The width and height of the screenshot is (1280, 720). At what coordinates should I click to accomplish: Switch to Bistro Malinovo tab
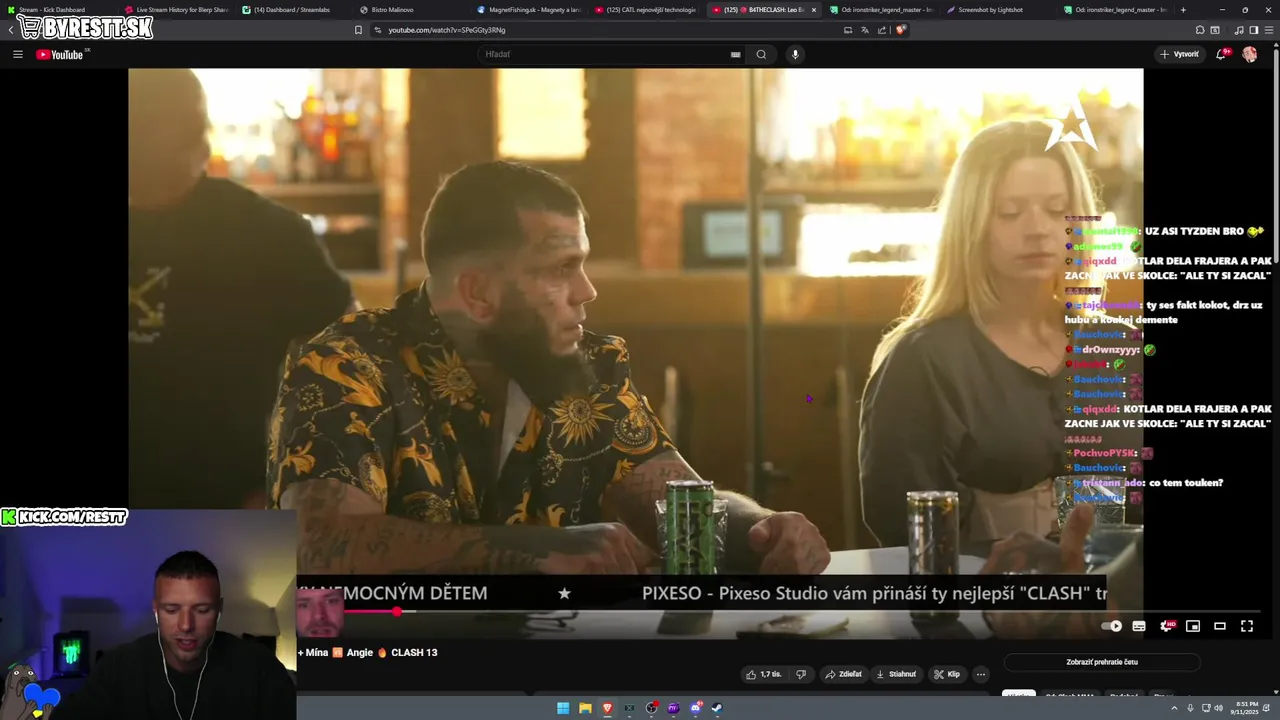click(411, 10)
